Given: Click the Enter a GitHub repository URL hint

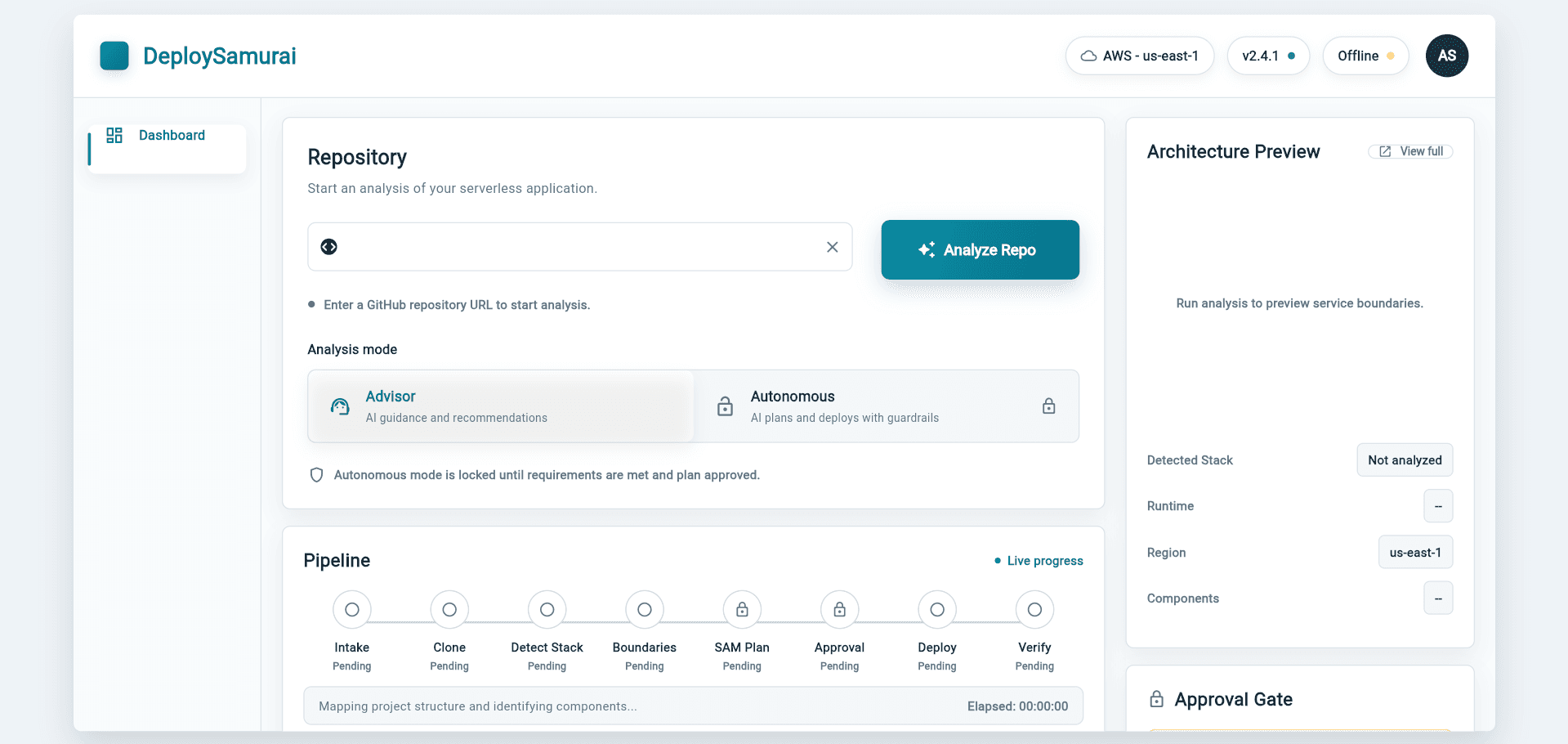Looking at the screenshot, I should (457, 305).
